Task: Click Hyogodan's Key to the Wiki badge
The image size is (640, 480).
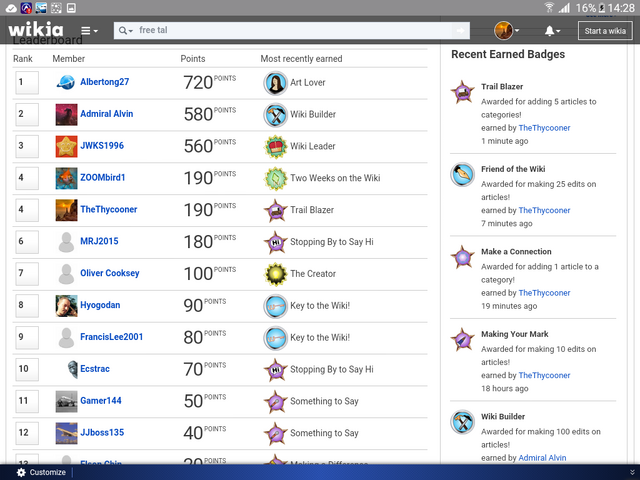Action: pos(276,306)
